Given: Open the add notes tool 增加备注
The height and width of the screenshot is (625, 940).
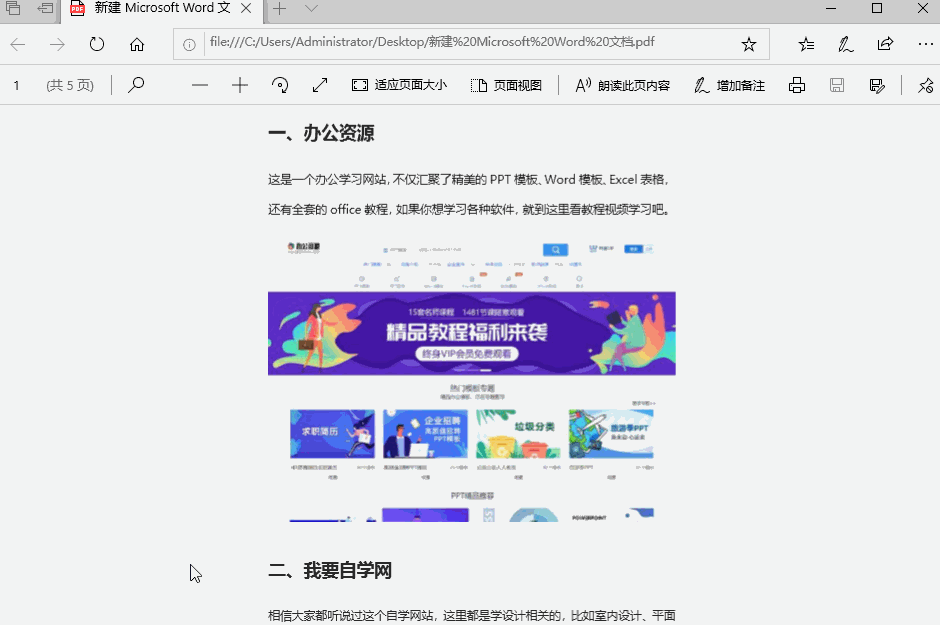Looking at the screenshot, I should 728,85.
